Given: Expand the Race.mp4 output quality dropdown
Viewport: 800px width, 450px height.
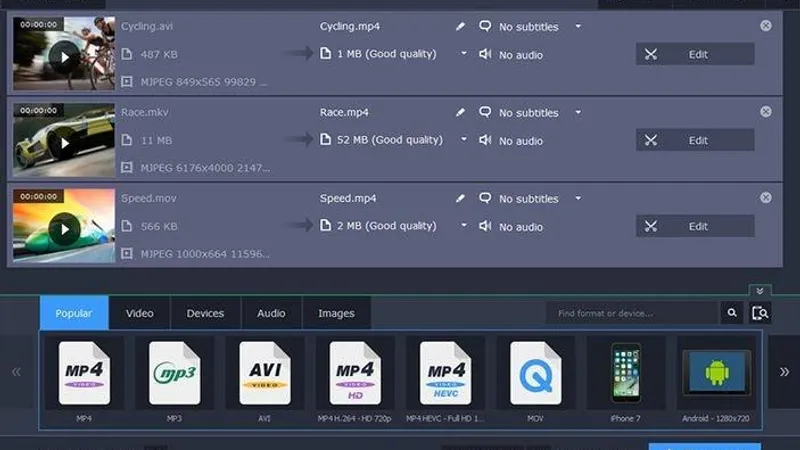Looking at the screenshot, I should [x=464, y=140].
